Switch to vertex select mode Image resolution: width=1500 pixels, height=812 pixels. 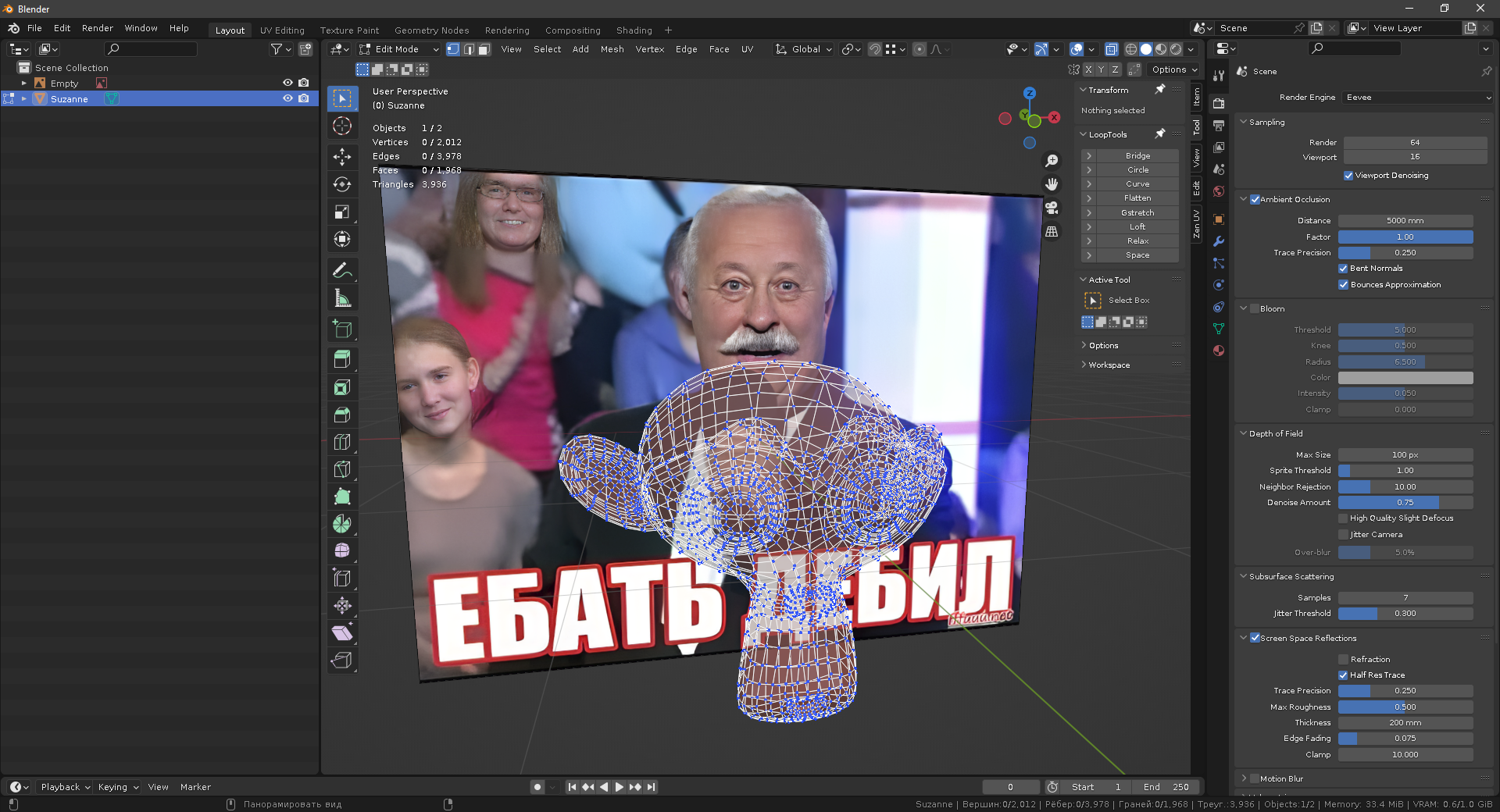pos(453,49)
